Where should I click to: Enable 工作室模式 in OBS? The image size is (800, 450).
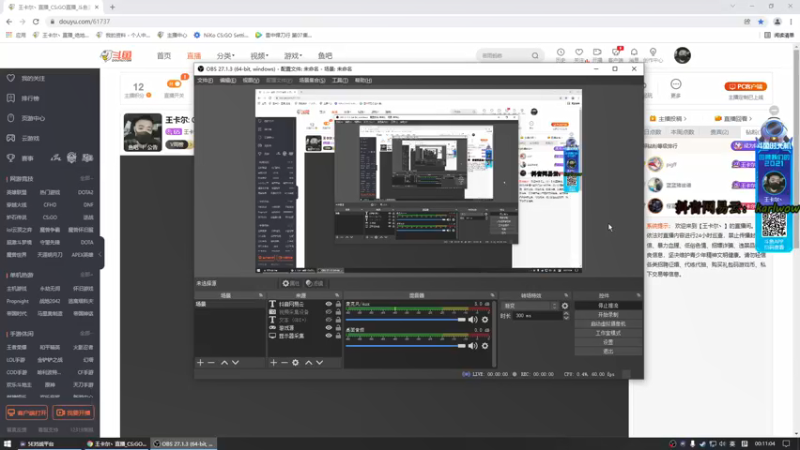608,333
